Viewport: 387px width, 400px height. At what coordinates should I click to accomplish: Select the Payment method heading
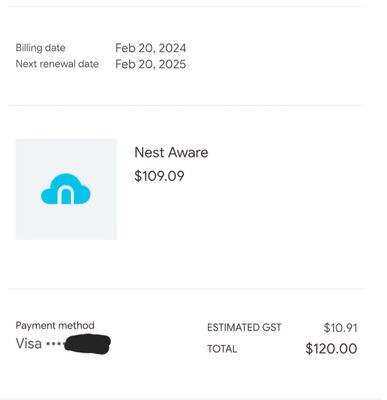(55, 325)
